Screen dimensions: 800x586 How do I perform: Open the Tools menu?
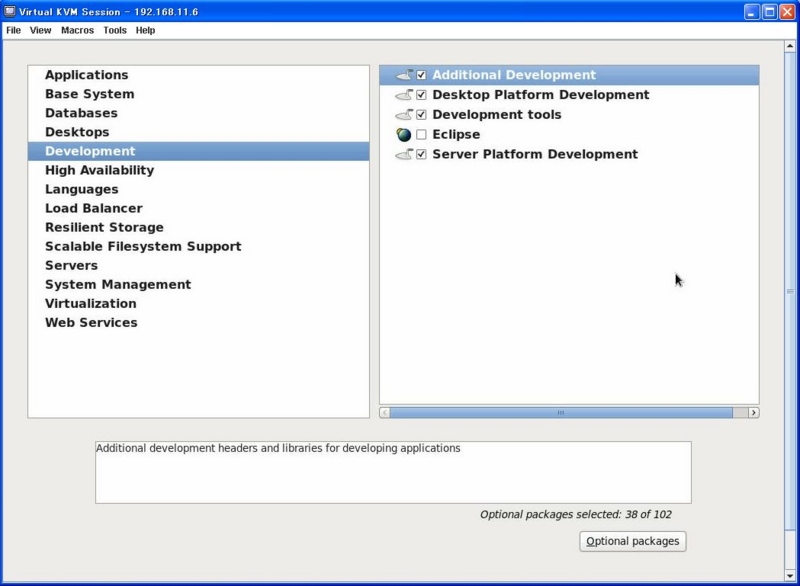(115, 30)
